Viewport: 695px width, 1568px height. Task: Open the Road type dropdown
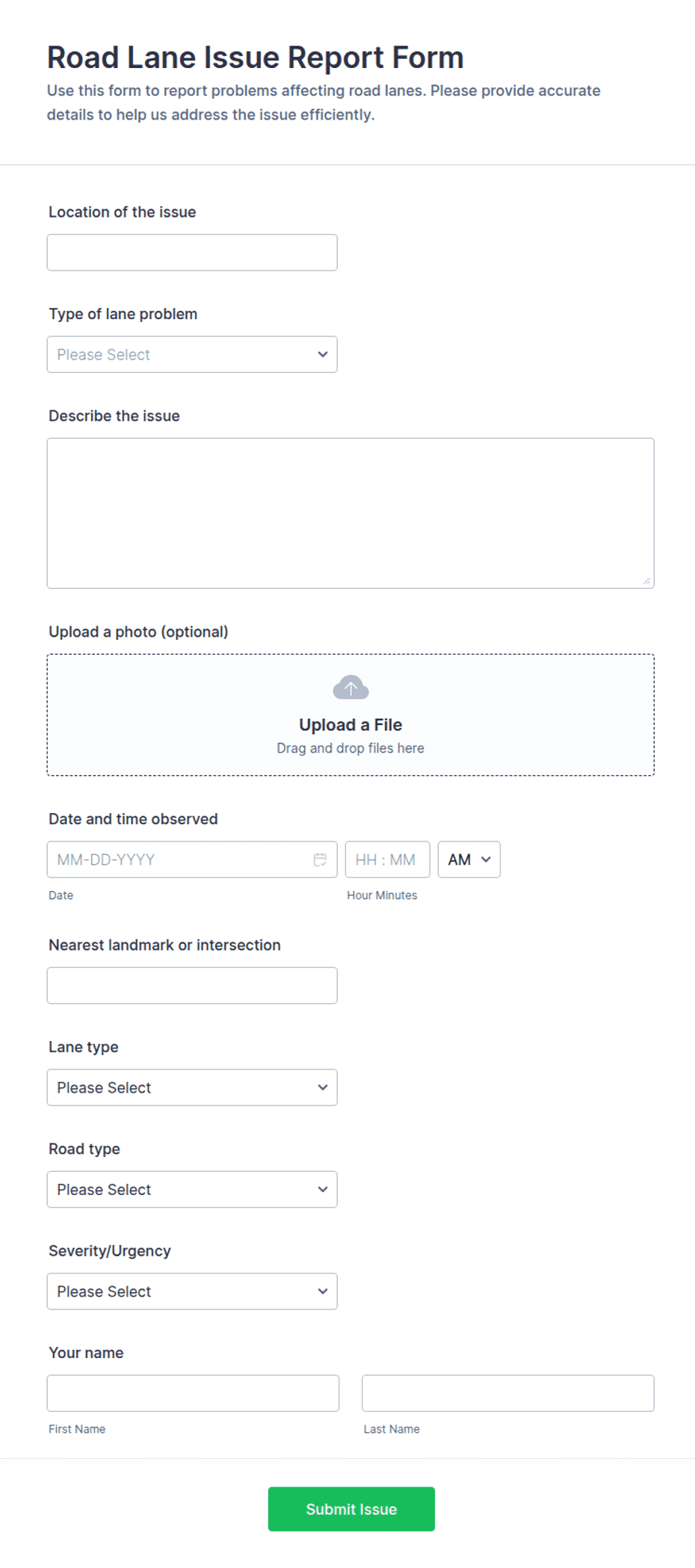pos(192,1189)
